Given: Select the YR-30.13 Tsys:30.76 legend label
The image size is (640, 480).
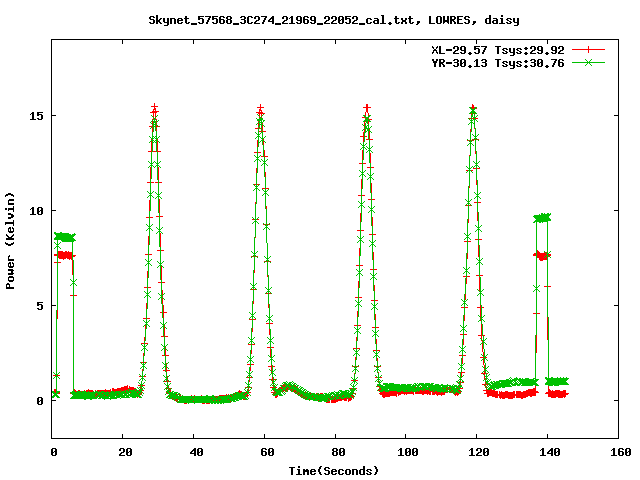Looking at the screenshot, I should [498, 63].
